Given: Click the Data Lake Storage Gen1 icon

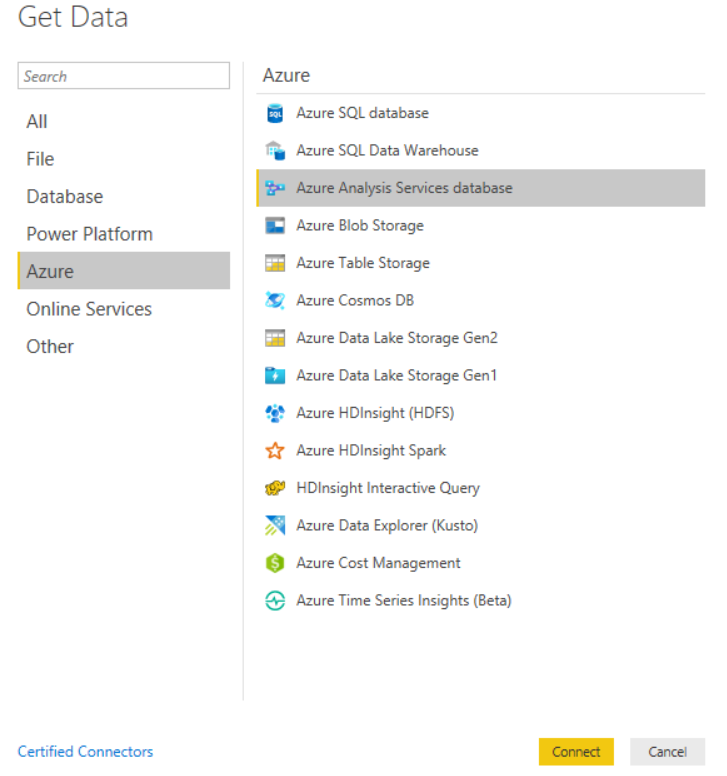Looking at the screenshot, I should (275, 376).
